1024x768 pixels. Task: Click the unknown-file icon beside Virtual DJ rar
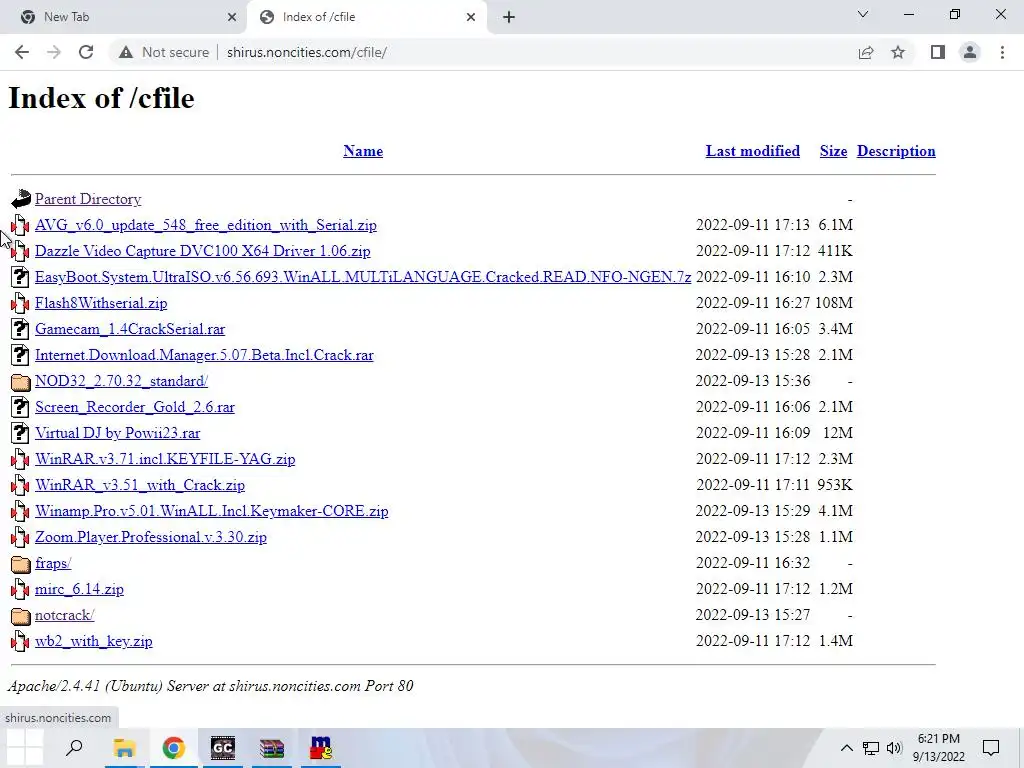click(20, 433)
